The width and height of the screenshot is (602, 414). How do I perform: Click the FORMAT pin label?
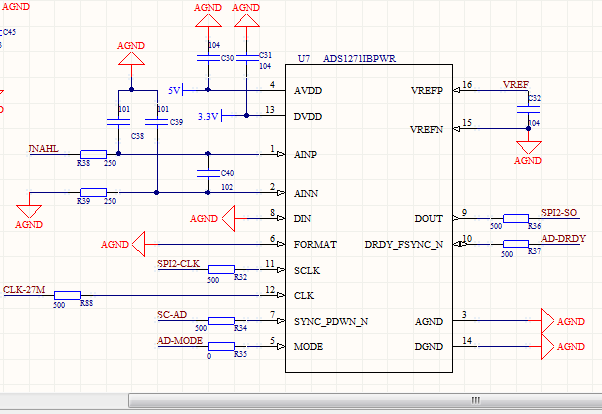point(315,245)
